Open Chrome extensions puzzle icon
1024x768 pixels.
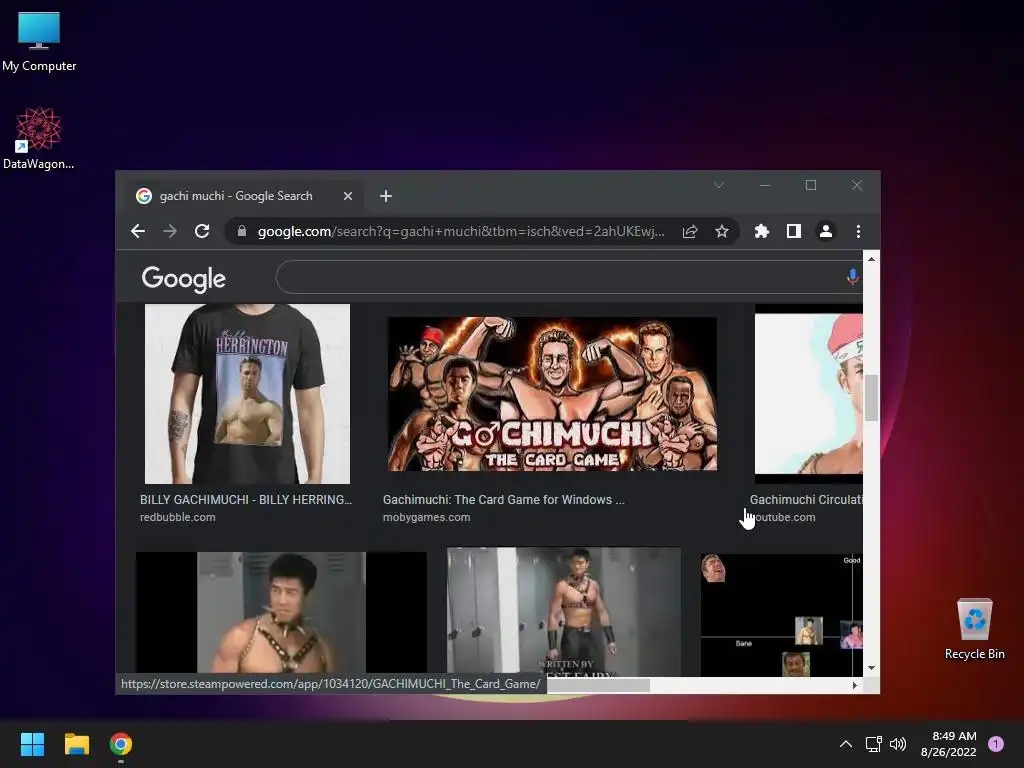pos(761,231)
